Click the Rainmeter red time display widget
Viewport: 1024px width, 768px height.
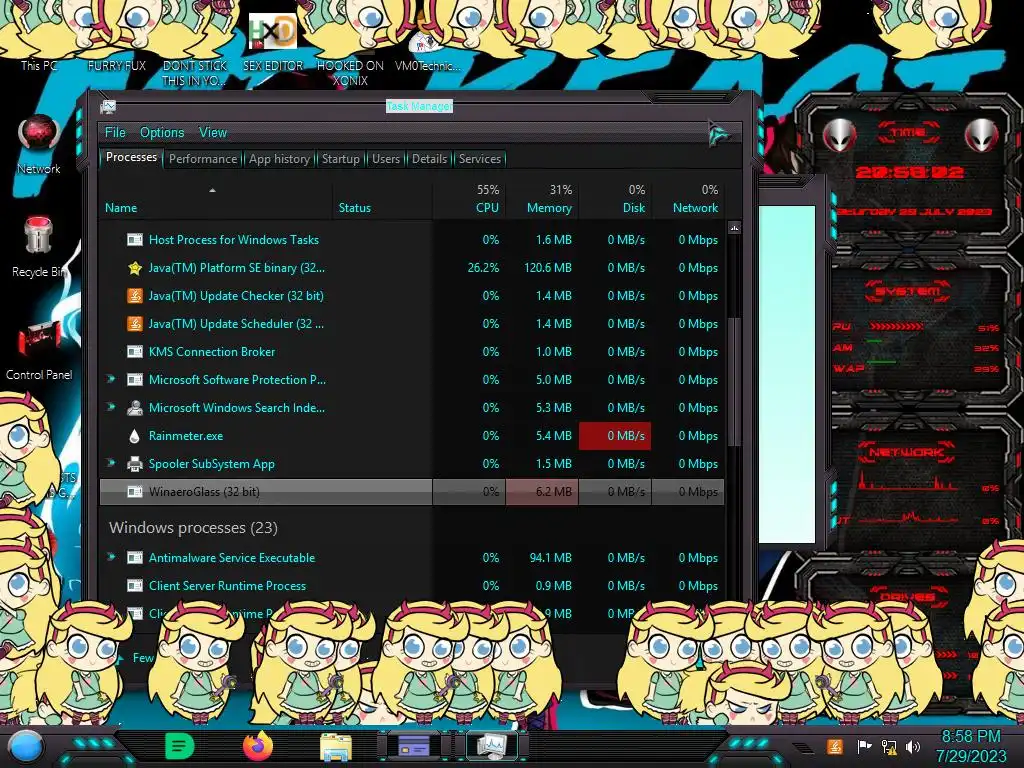point(908,172)
